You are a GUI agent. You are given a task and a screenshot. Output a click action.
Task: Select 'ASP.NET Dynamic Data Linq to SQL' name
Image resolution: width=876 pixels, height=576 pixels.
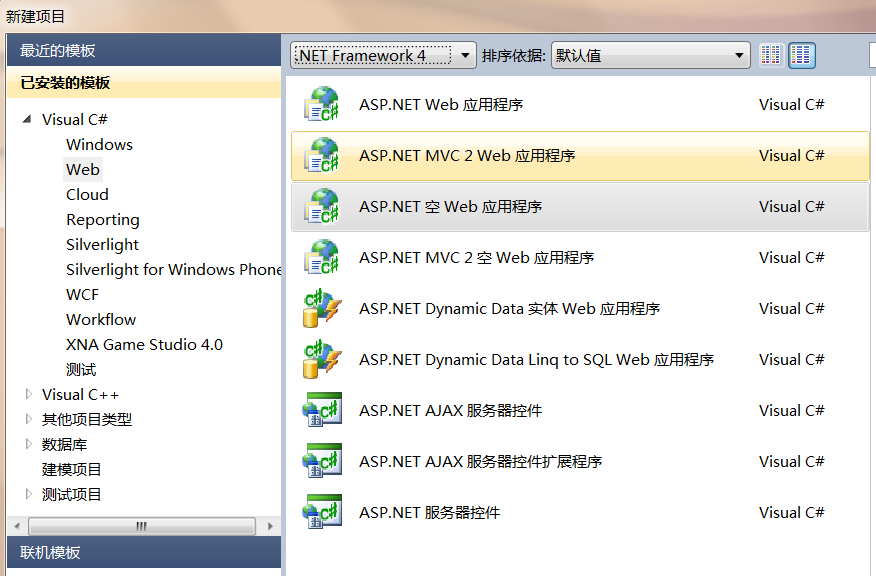[536, 359]
